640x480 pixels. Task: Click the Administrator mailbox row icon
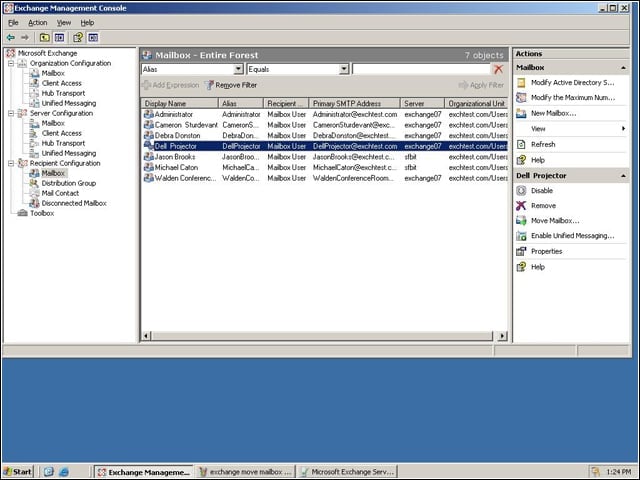pos(149,114)
